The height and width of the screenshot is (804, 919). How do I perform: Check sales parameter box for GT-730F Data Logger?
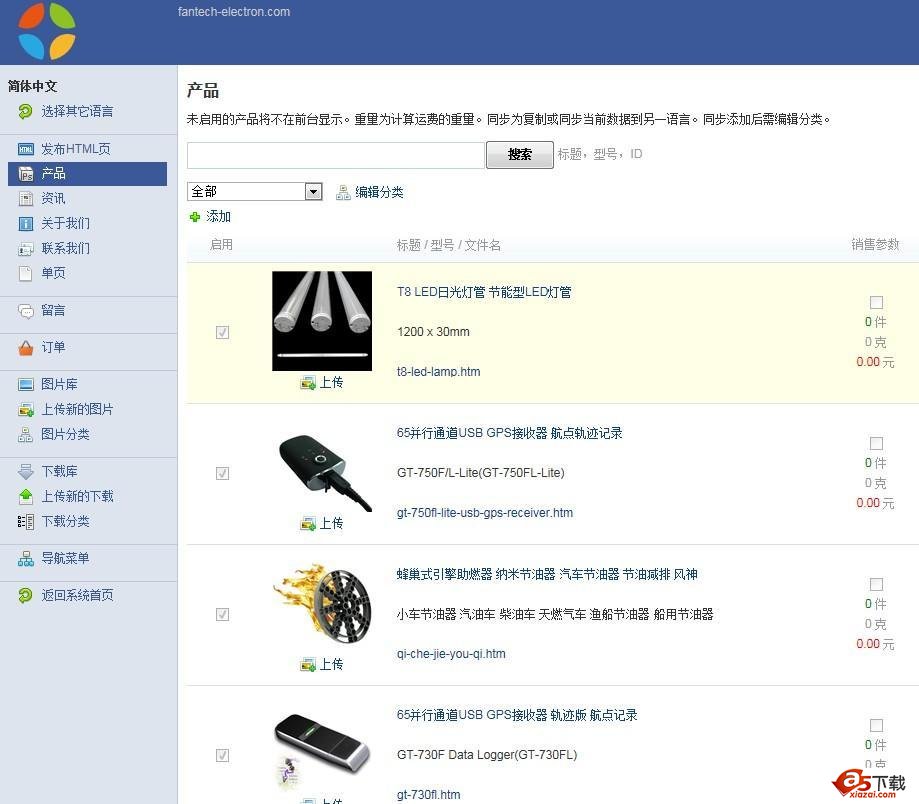876,726
